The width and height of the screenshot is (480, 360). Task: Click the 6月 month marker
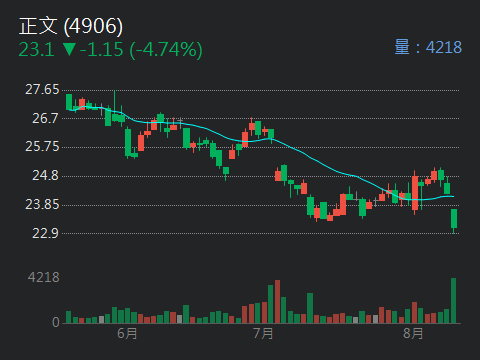127,333
